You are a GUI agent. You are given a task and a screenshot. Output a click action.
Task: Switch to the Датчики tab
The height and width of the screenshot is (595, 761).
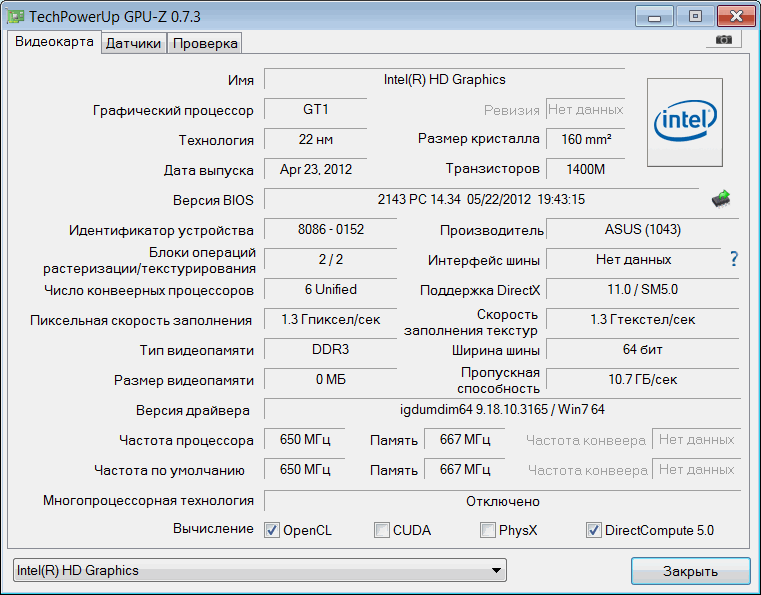click(133, 43)
